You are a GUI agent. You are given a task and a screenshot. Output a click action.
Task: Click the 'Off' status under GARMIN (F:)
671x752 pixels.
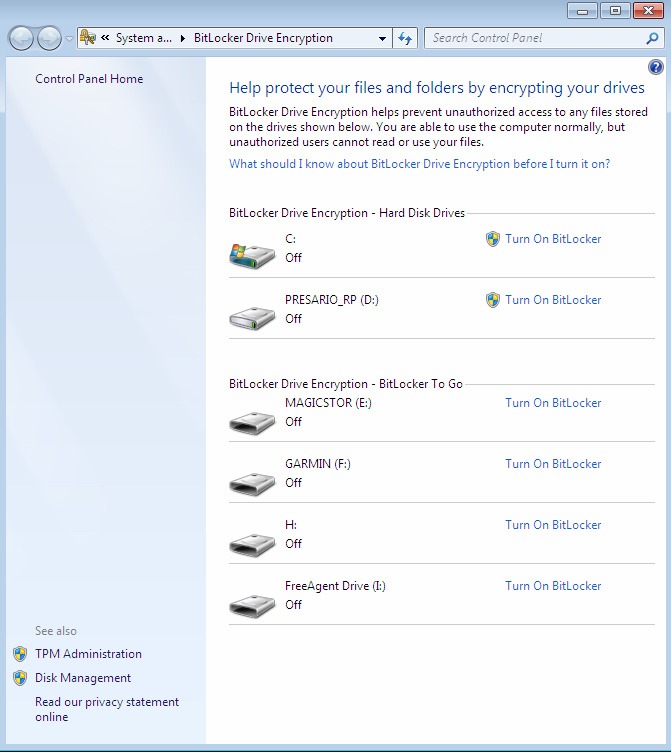294,482
